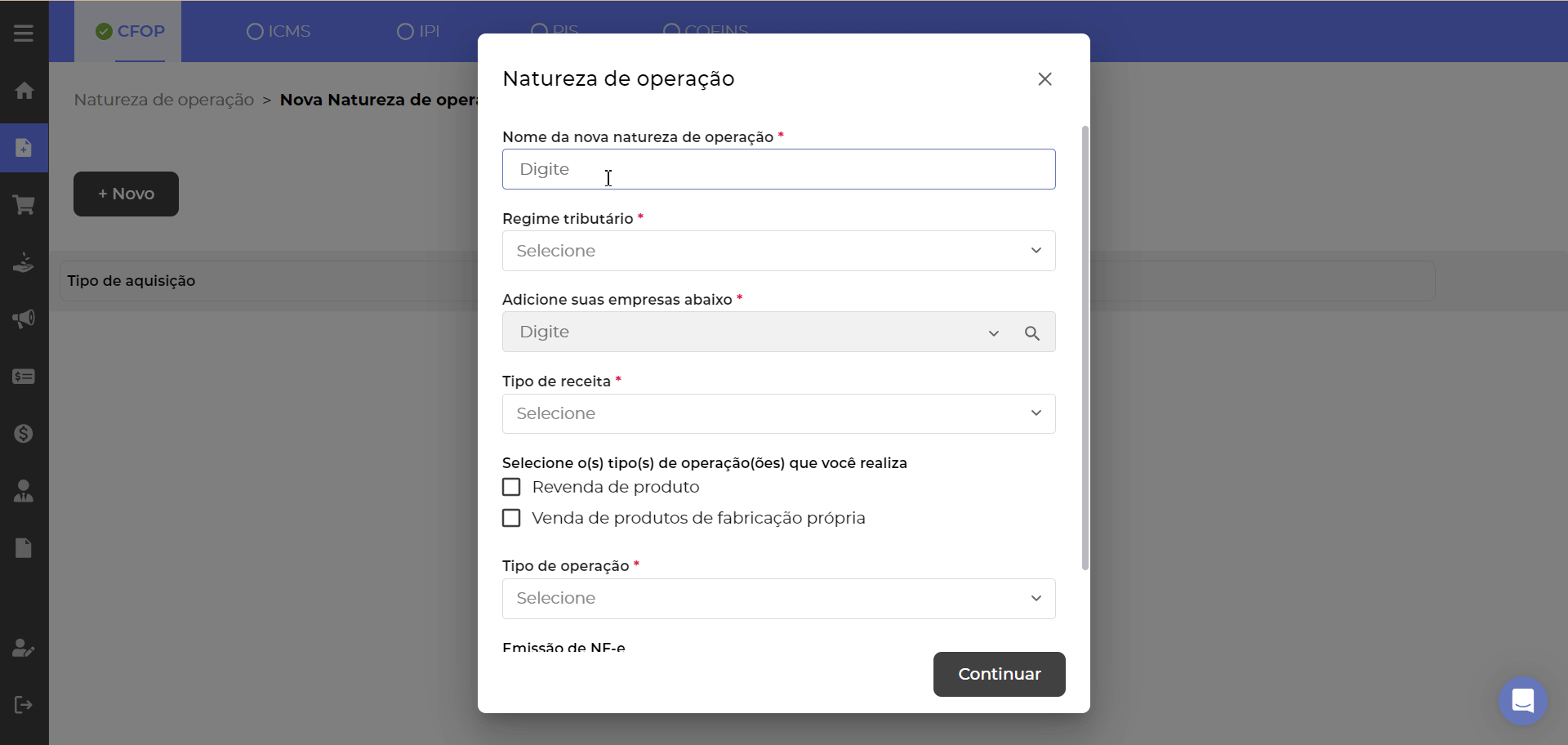The image size is (1568, 745).
Task: Enable Venda de produtos de fabricação própria
Action: (x=511, y=519)
